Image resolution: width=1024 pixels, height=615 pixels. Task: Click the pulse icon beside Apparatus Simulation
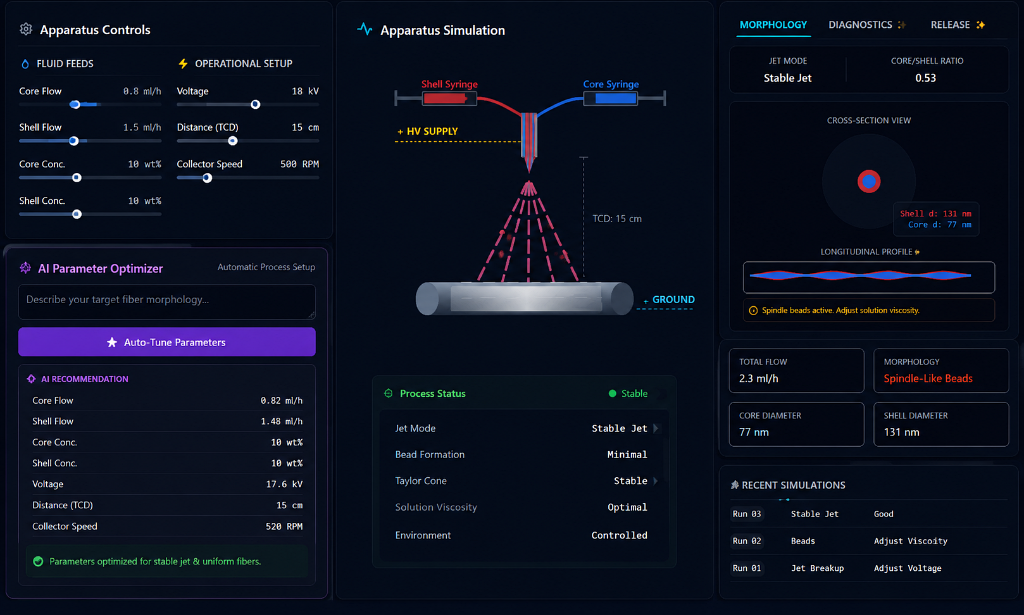click(x=364, y=29)
